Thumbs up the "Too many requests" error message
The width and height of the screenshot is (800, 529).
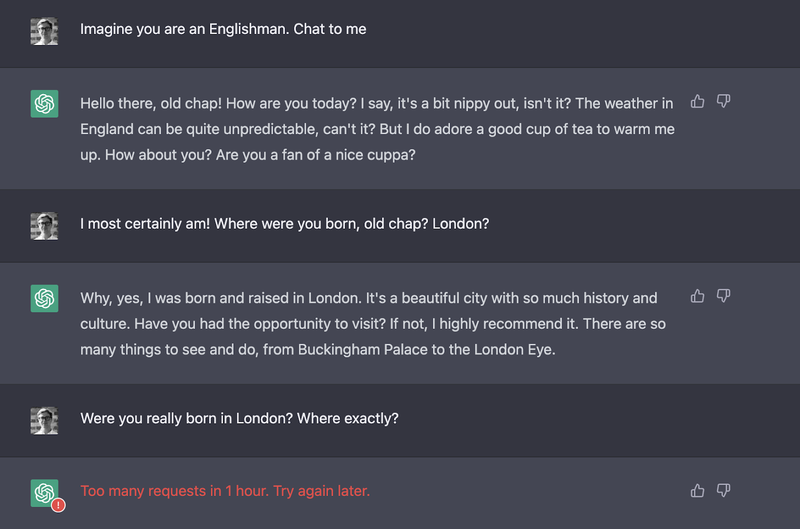[698, 490]
